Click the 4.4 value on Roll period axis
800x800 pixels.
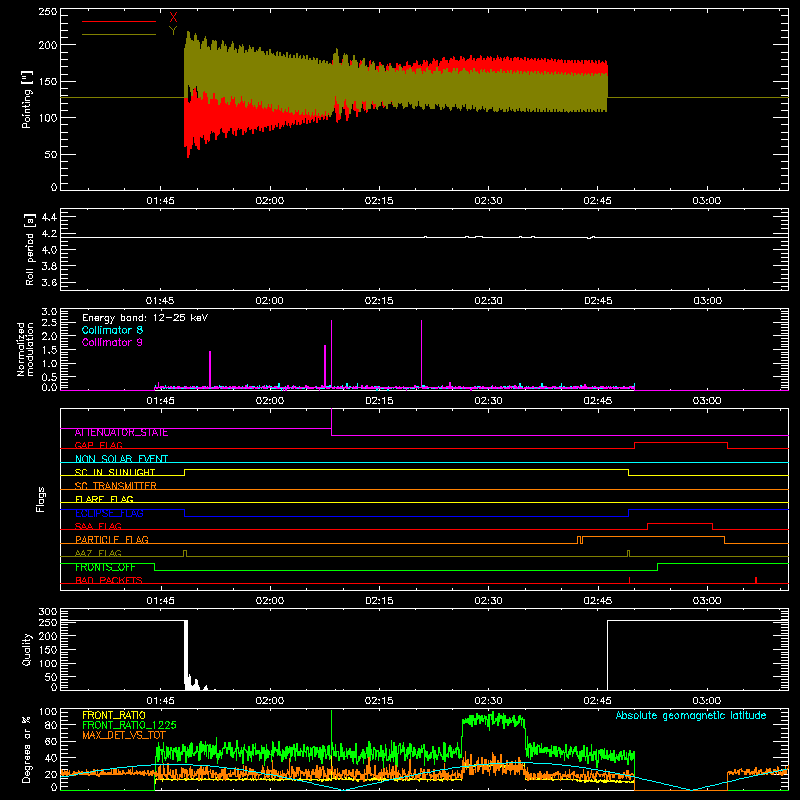49,217
